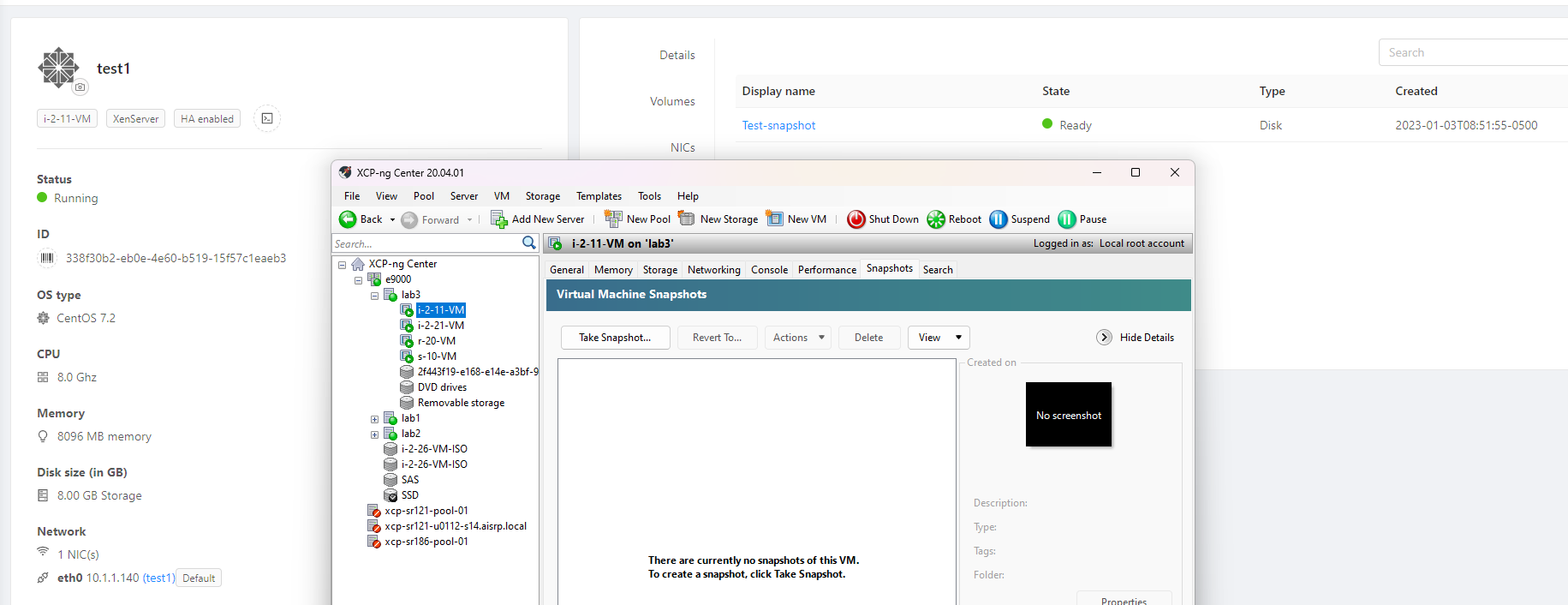The height and width of the screenshot is (605, 1568).
Task: Switch to the Performance tab
Action: [x=827, y=270]
